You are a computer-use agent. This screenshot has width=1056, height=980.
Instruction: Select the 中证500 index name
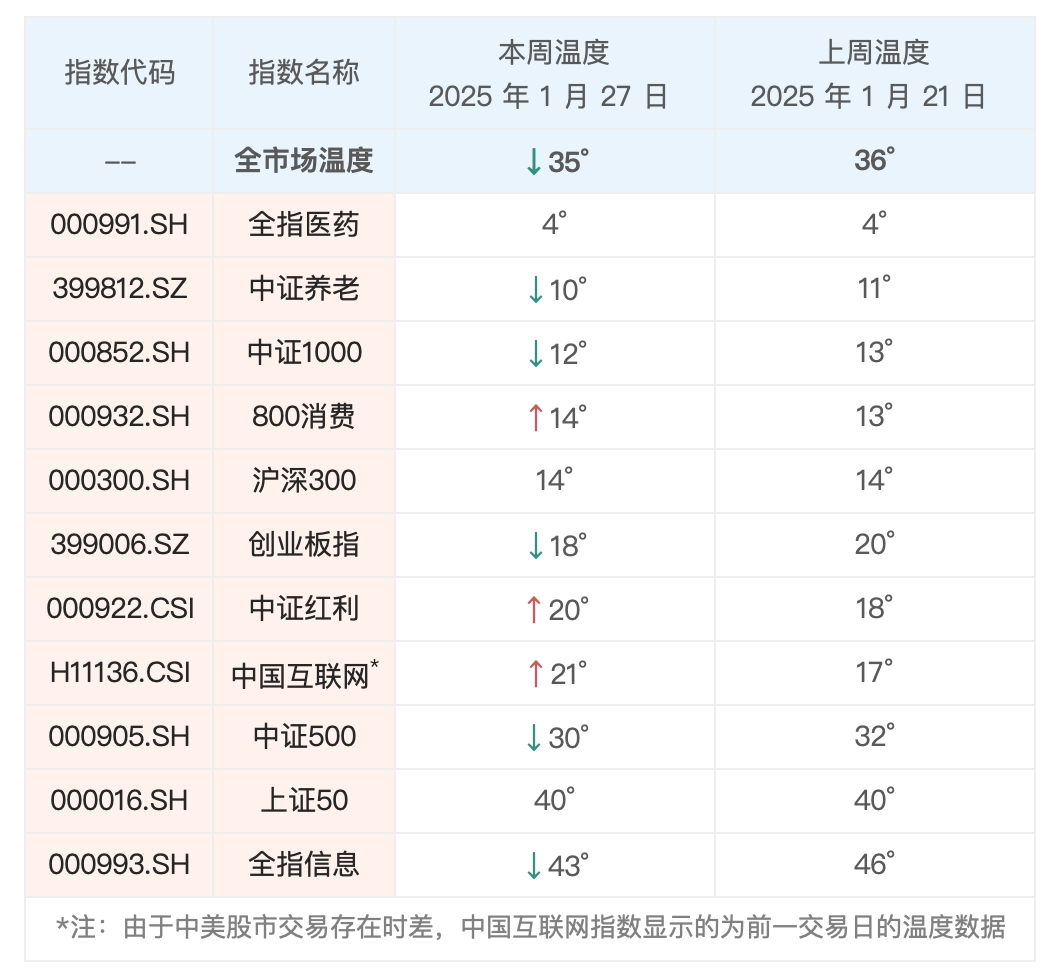304,736
